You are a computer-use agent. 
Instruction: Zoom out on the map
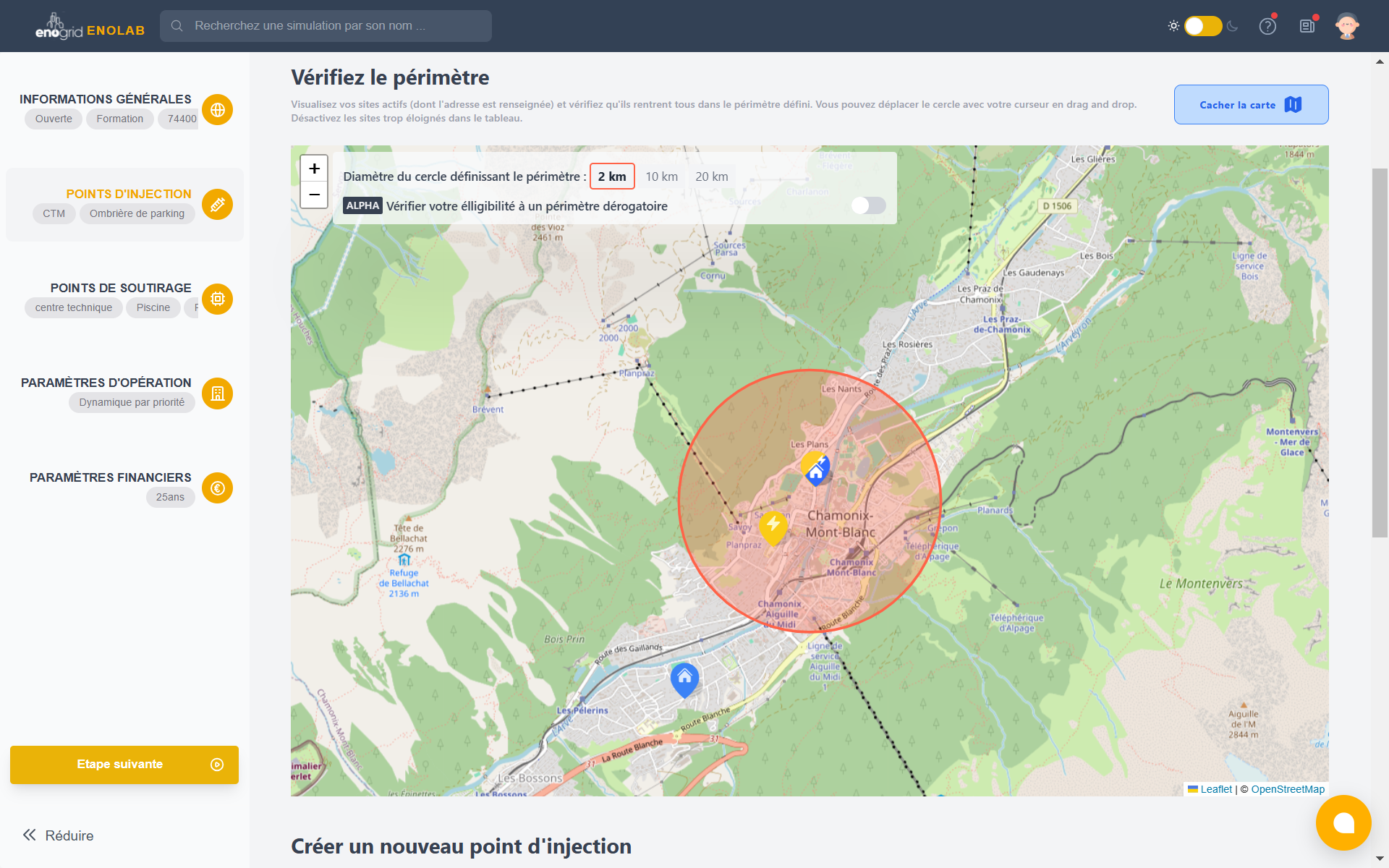[x=314, y=195]
